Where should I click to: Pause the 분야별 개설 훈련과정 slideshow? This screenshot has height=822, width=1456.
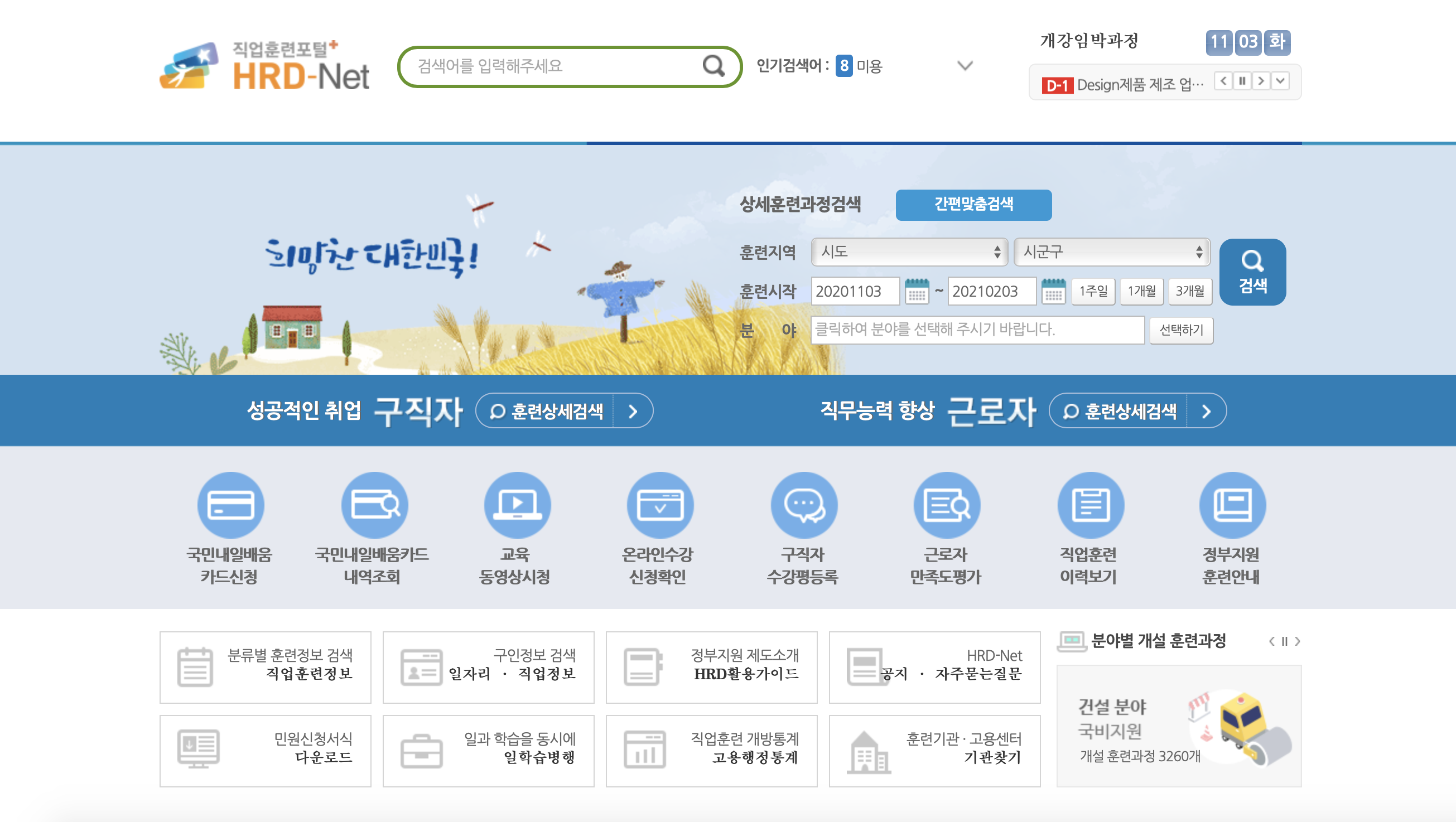click(1284, 641)
